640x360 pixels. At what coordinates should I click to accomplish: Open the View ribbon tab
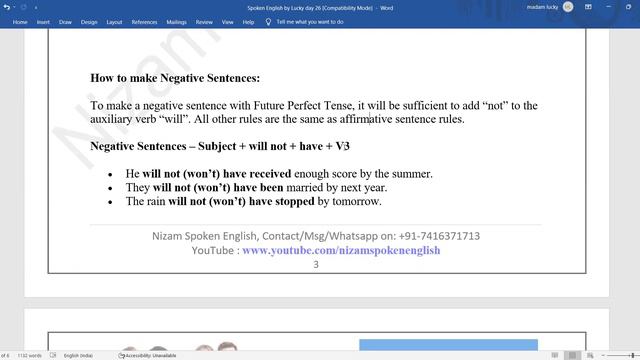[x=227, y=22]
